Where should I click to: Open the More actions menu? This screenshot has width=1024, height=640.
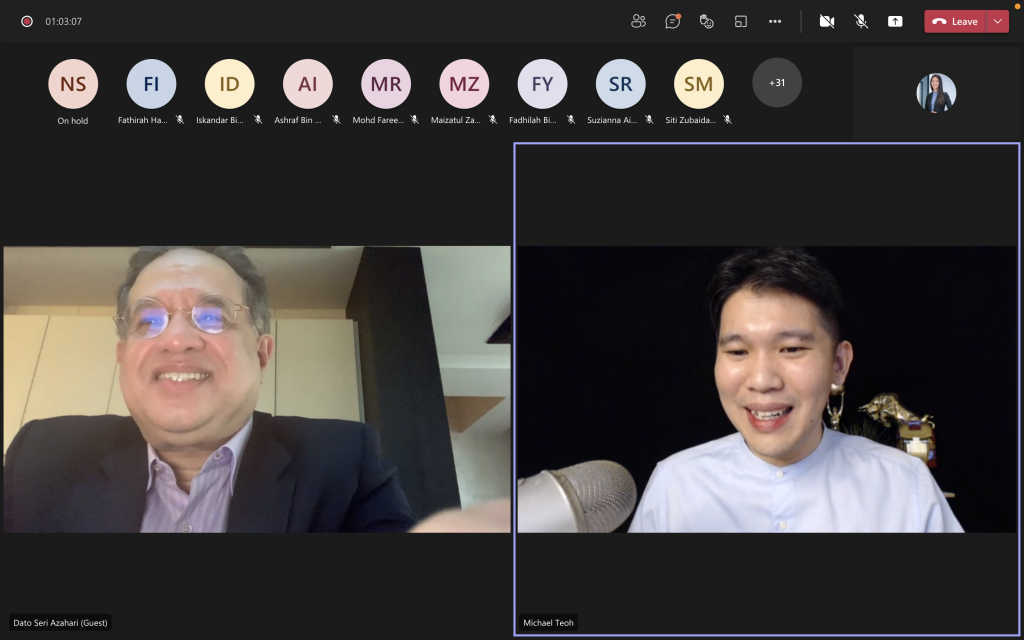click(x=775, y=21)
